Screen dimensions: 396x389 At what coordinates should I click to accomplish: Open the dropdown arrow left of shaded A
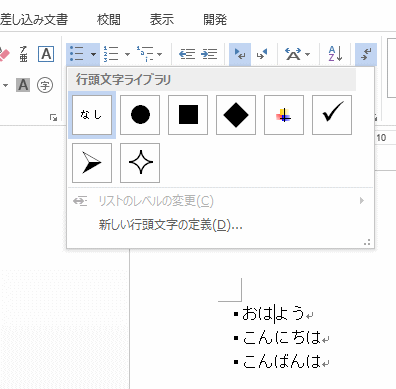(5, 85)
